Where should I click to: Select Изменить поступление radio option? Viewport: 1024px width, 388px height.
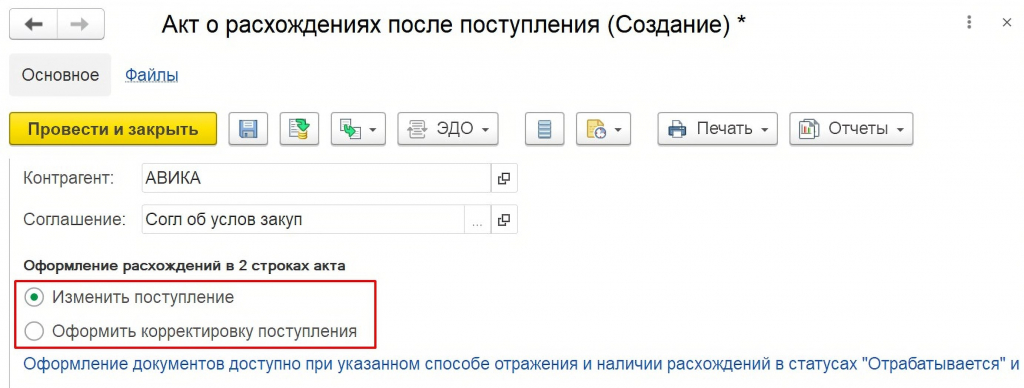(x=129, y=297)
